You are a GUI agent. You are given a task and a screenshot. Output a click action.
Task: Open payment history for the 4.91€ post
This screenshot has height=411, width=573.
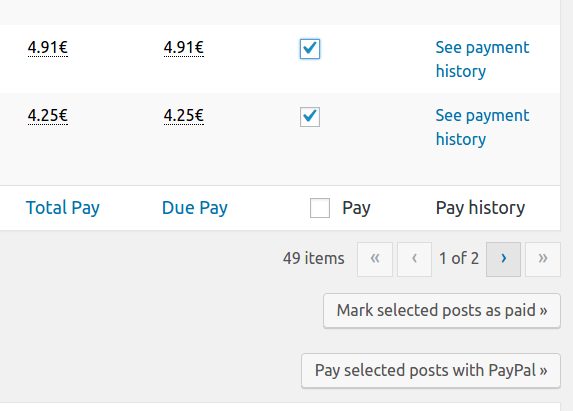click(x=482, y=59)
